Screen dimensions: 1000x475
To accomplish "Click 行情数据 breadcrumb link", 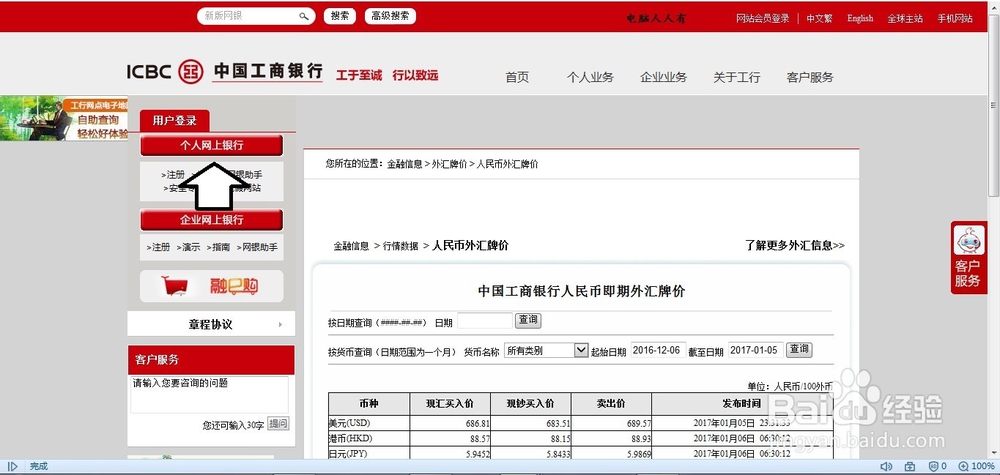I will coord(401,246).
